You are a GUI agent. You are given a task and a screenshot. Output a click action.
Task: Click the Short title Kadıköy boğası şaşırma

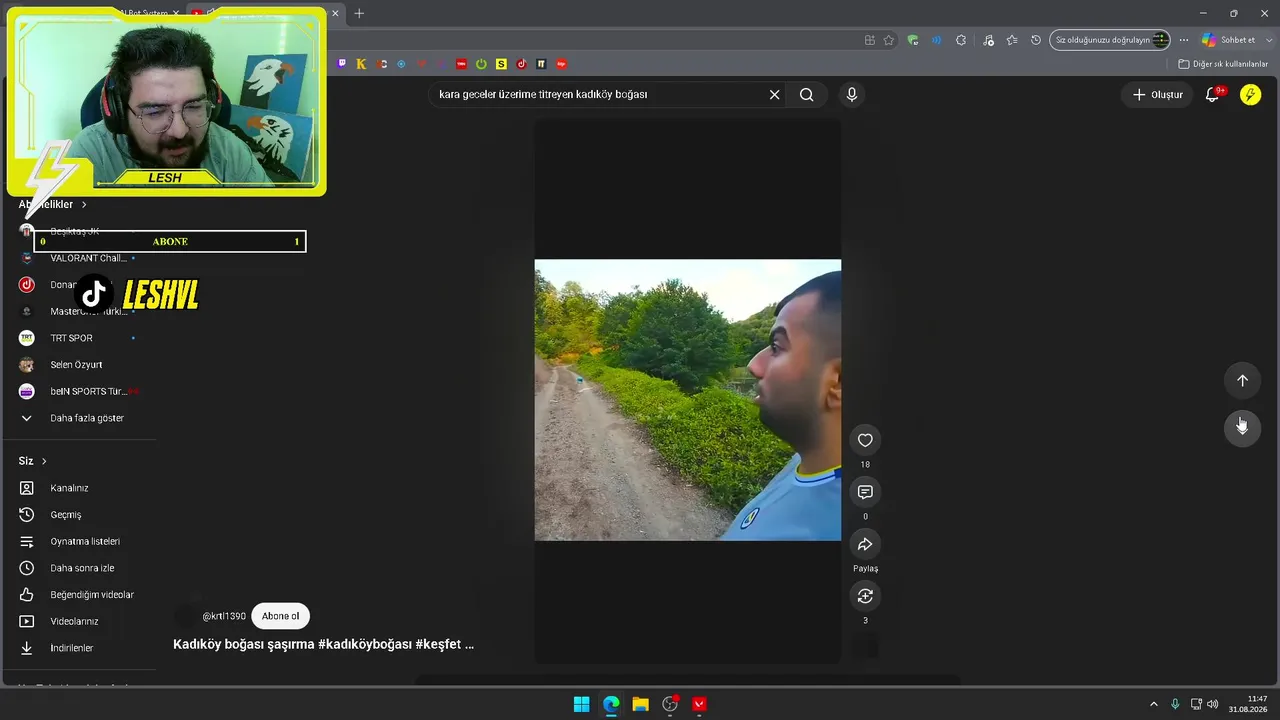click(324, 645)
